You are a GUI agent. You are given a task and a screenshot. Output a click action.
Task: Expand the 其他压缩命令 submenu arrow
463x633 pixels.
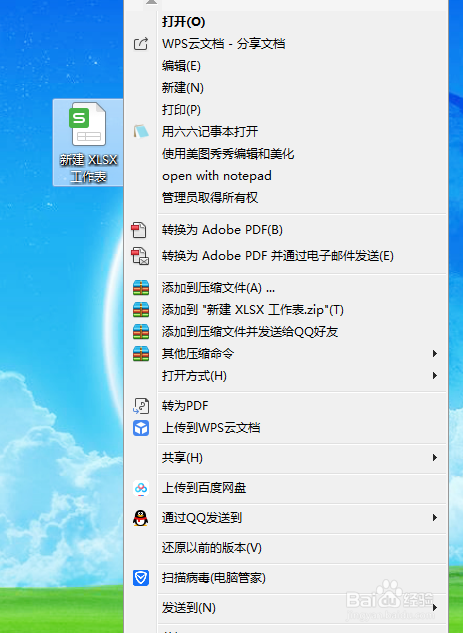(x=435, y=354)
